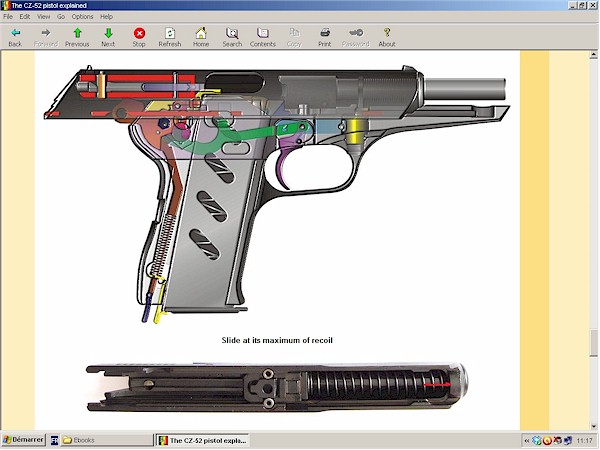
Task: Click the orange round tray icon
Action: pos(547,441)
